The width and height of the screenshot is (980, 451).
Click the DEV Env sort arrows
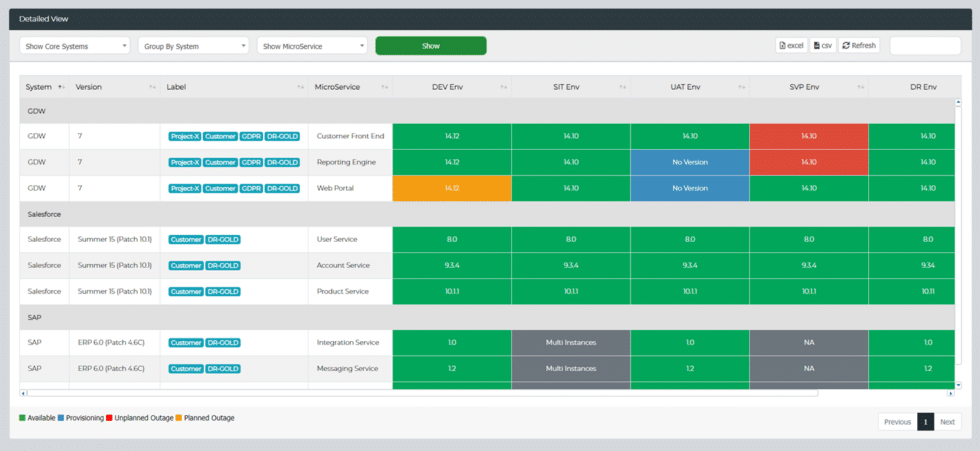pyautogui.click(x=501, y=88)
